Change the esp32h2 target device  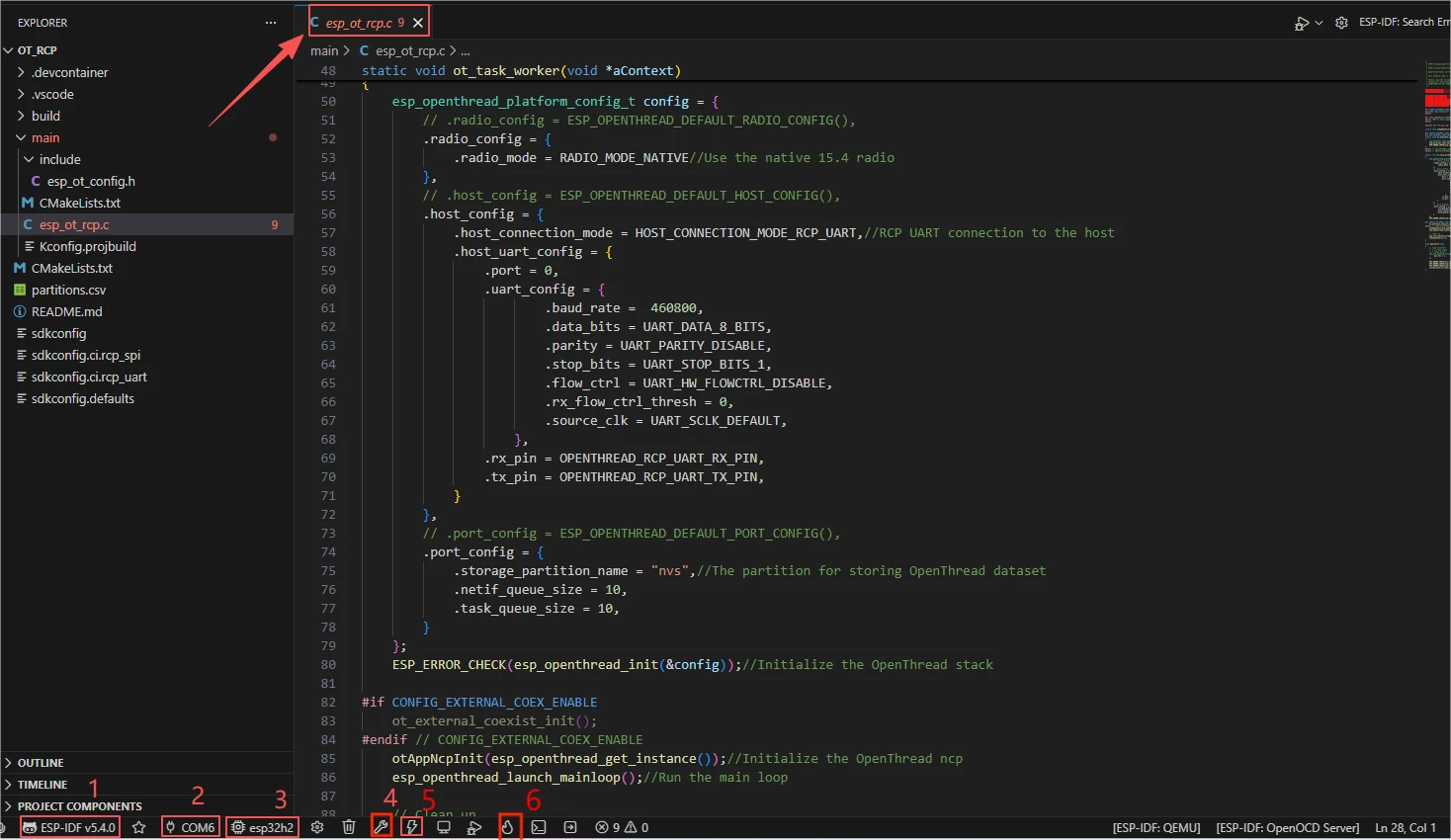tap(263, 827)
